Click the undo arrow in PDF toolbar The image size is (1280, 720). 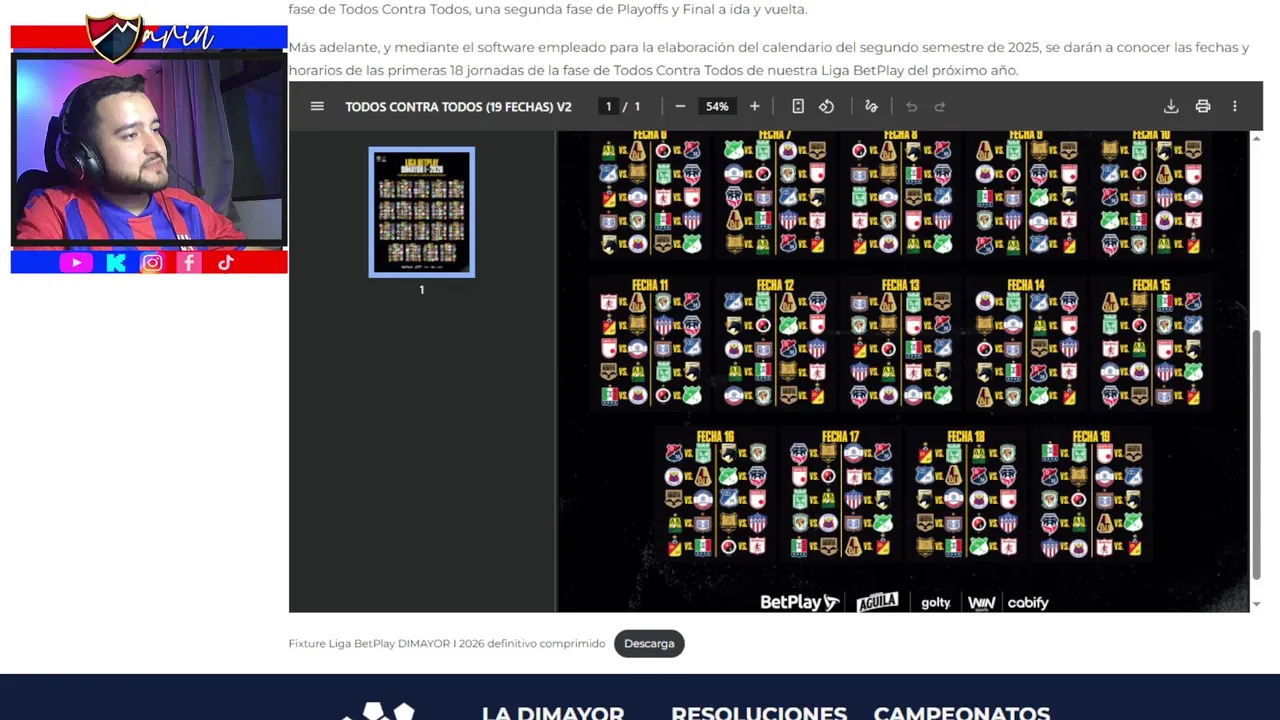click(911, 106)
